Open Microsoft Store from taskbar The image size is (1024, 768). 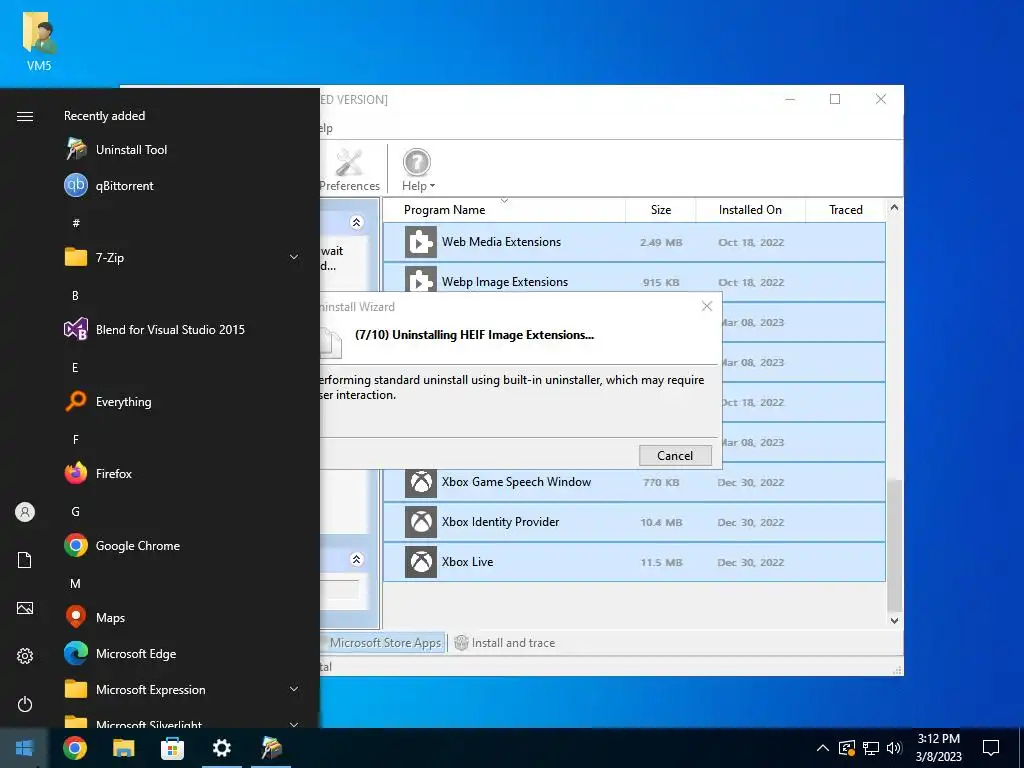(172, 748)
